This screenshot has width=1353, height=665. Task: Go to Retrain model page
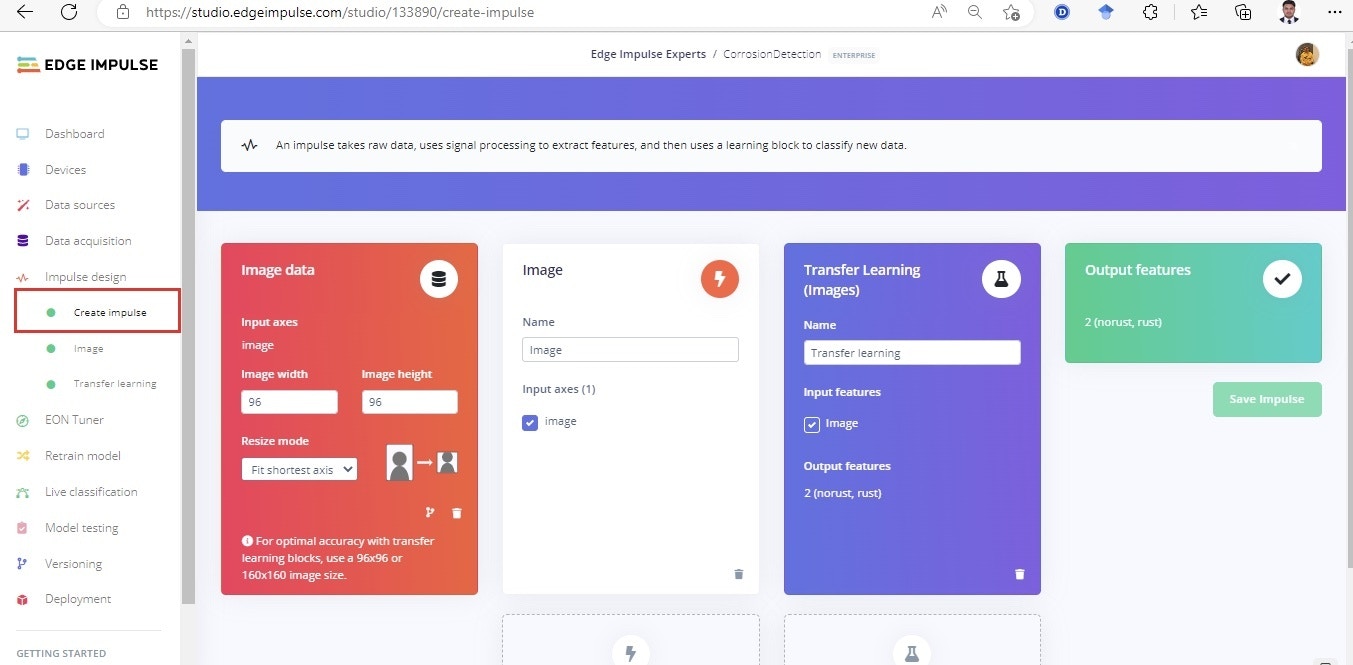(83, 456)
